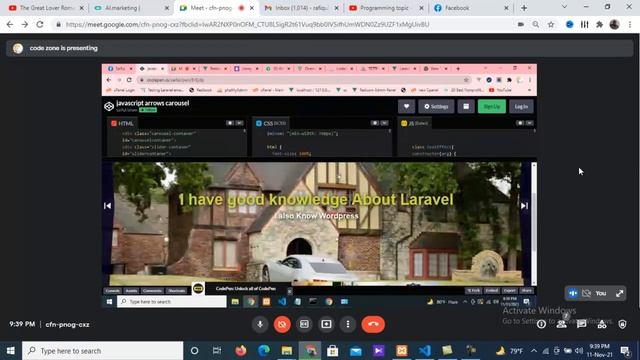Open the host controls shield icon
Image resolution: width=640 pixels, height=360 pixels.
pyautogui.click(x=622, y=324)
